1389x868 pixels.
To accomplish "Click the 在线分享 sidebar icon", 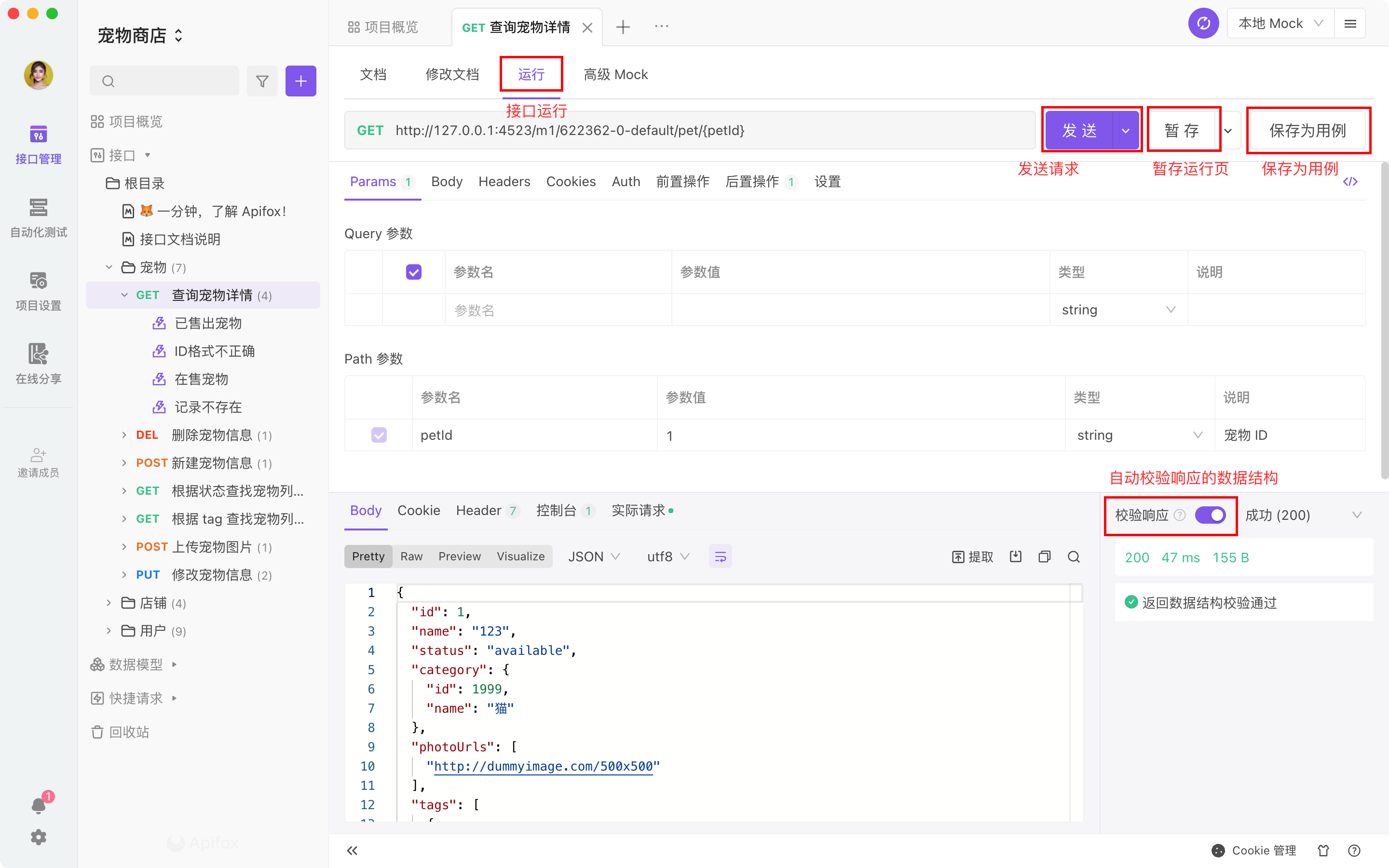I will [38, 355].
